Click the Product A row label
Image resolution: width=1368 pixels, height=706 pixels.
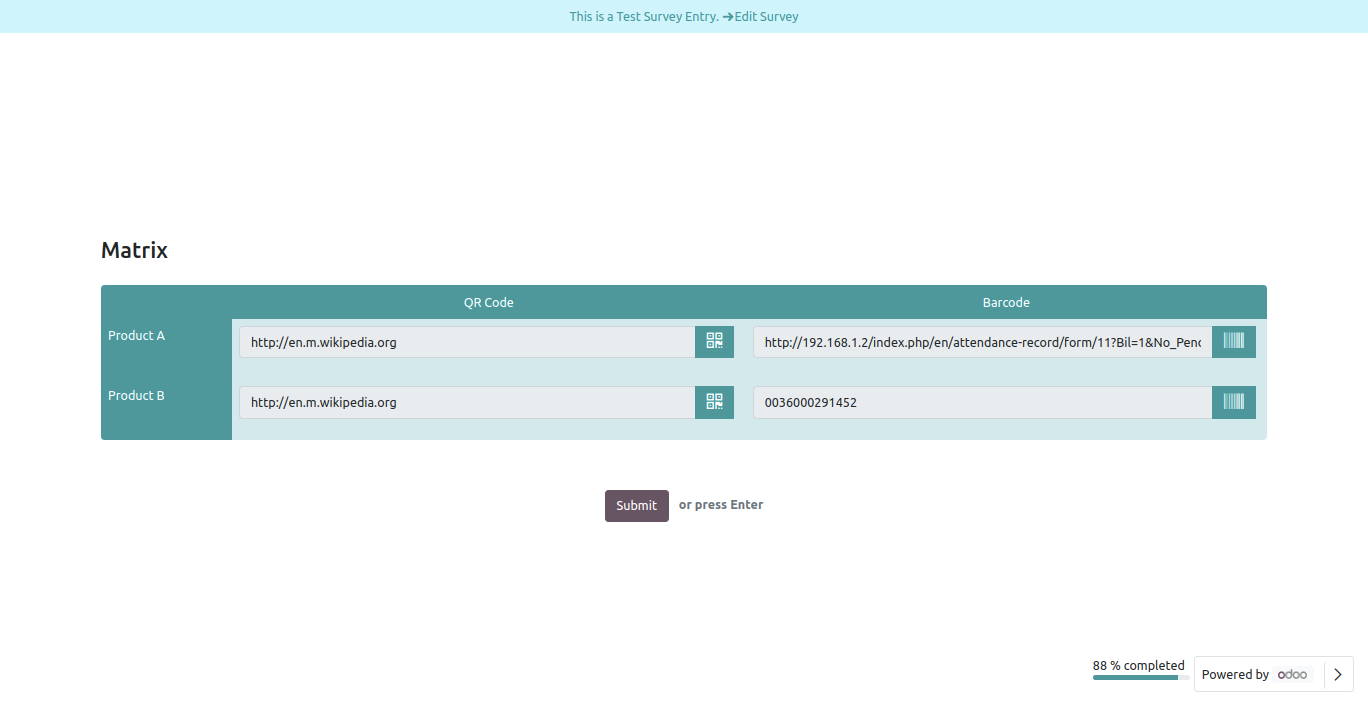(x=137, y=336)
